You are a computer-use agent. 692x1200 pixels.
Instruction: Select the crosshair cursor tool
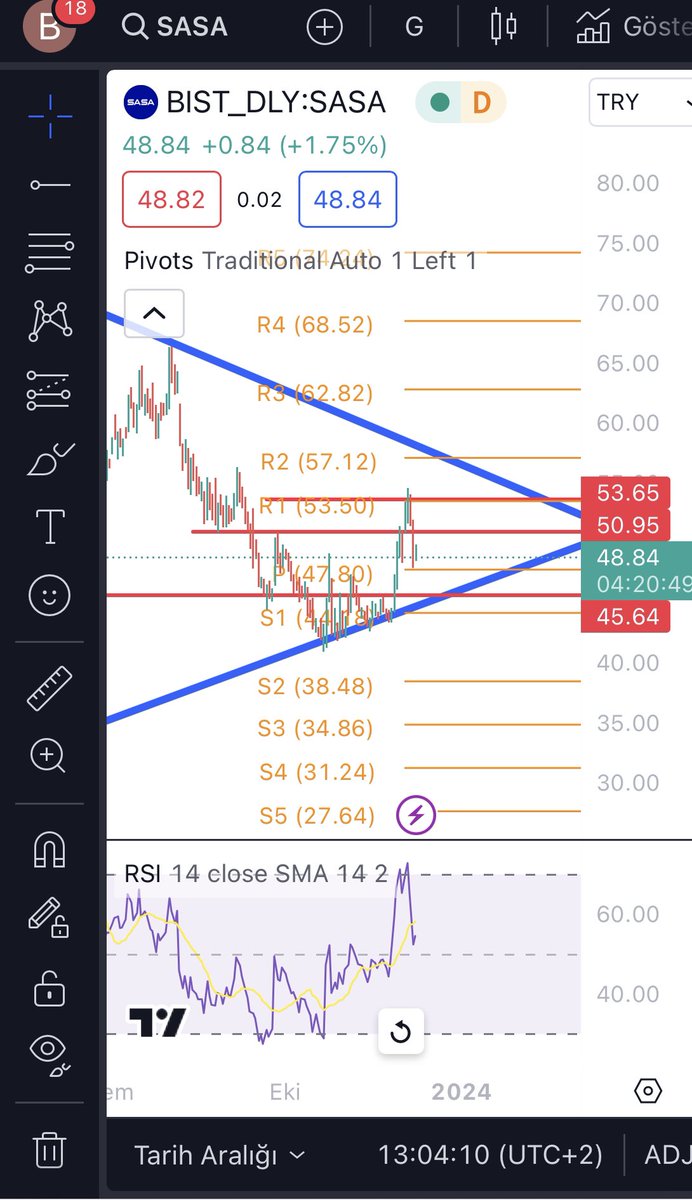point(50,117)
